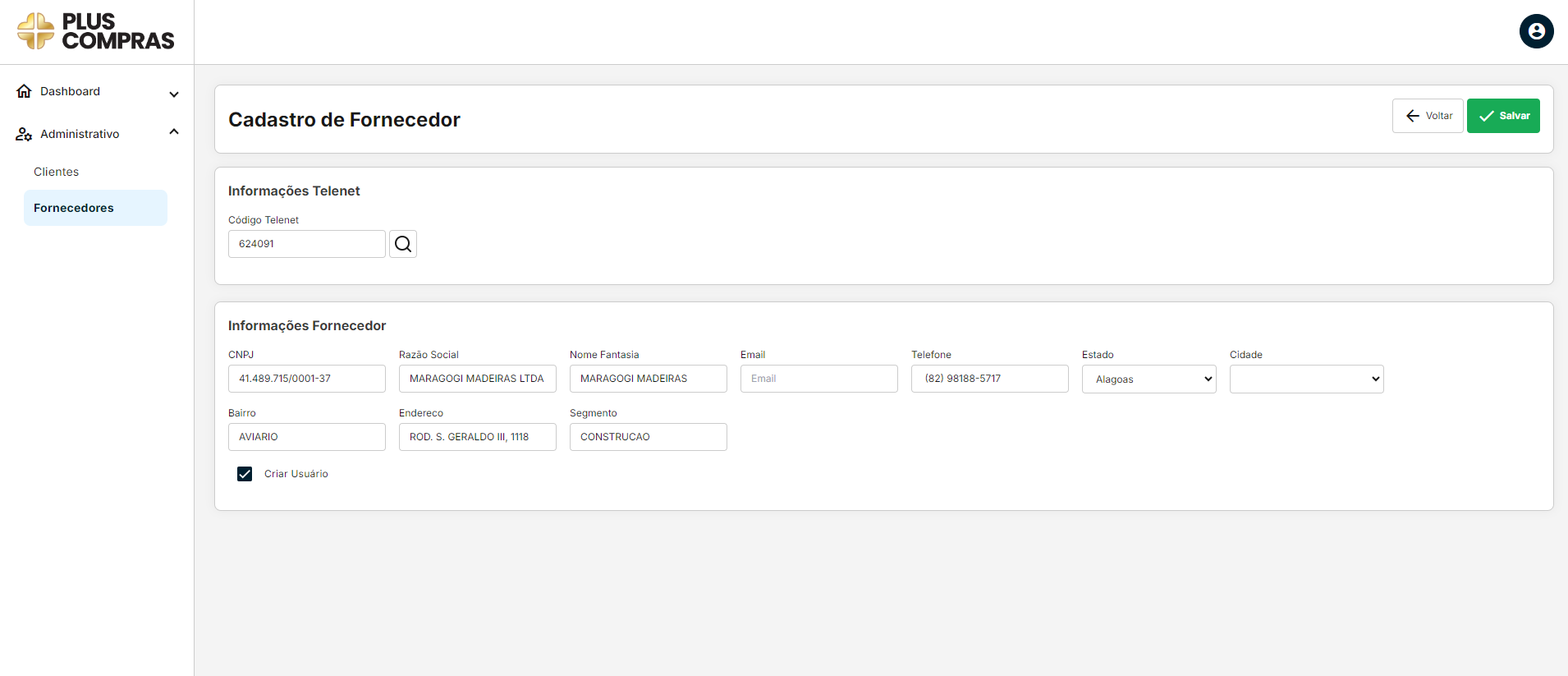Focus the Código Telenet input field
This screenshot has height=676, width=1568.
307,244
